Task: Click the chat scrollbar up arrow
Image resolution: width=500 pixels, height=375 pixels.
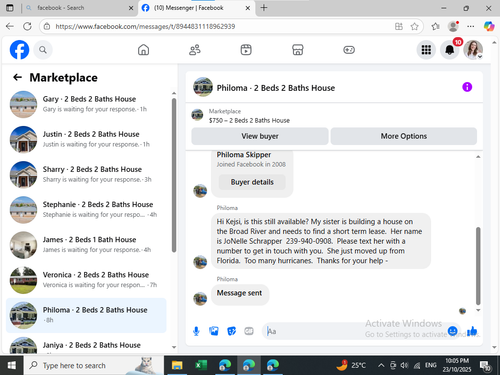Action: coord(478,157)
